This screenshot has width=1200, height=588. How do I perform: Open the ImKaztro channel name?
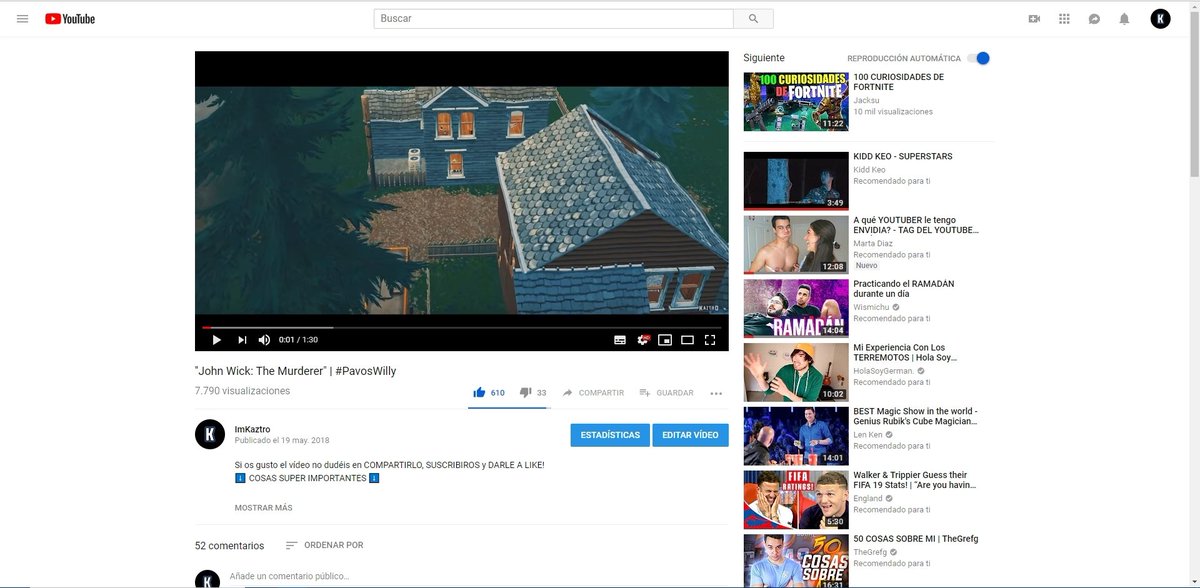tap(252, 429)
